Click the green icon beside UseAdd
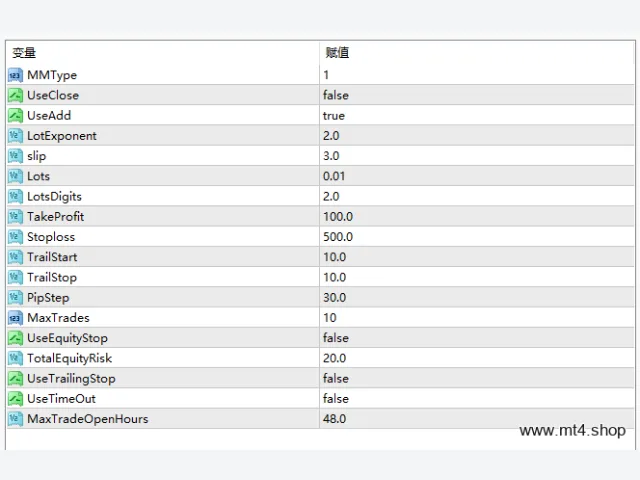The width and height of the screenshot is (640, 480). tap(15, 116)
